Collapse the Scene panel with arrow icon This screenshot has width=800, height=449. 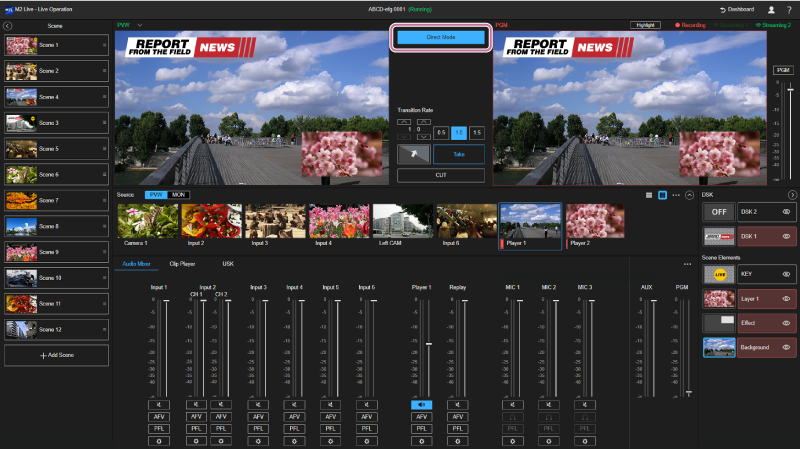pos(8,26)
